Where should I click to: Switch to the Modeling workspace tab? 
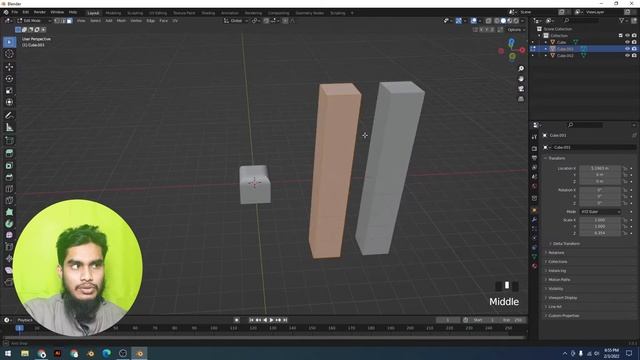(x=113, y=13)
